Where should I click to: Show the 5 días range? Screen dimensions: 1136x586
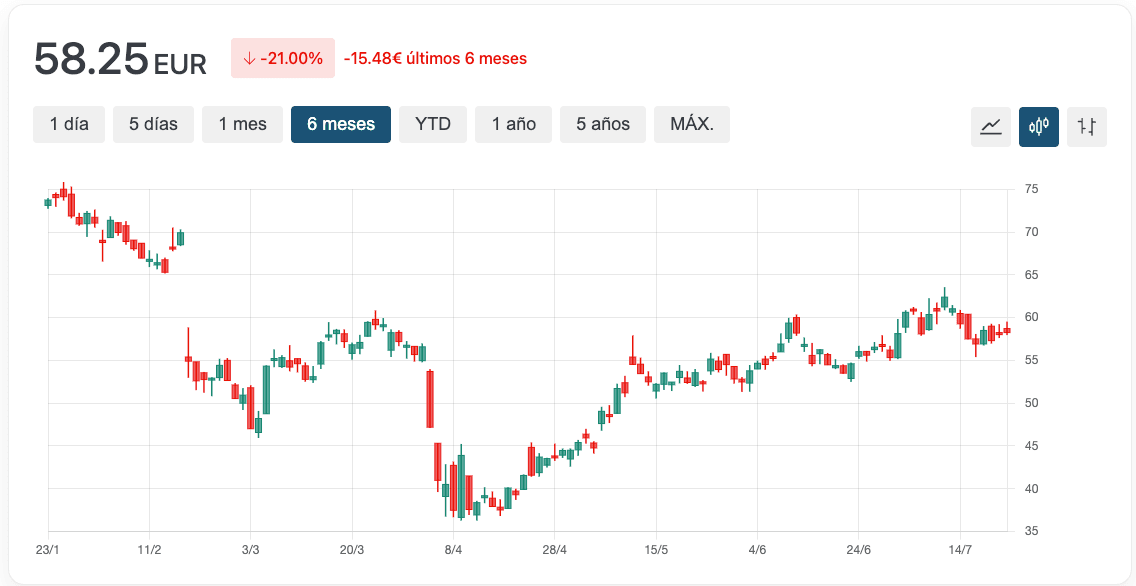(153, 124)
